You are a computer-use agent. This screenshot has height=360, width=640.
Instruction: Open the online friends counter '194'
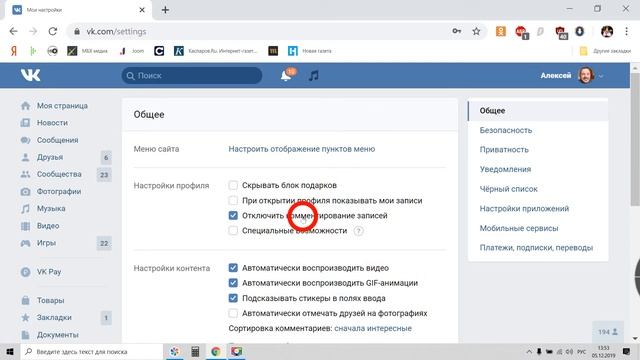(x=608, y=332)
